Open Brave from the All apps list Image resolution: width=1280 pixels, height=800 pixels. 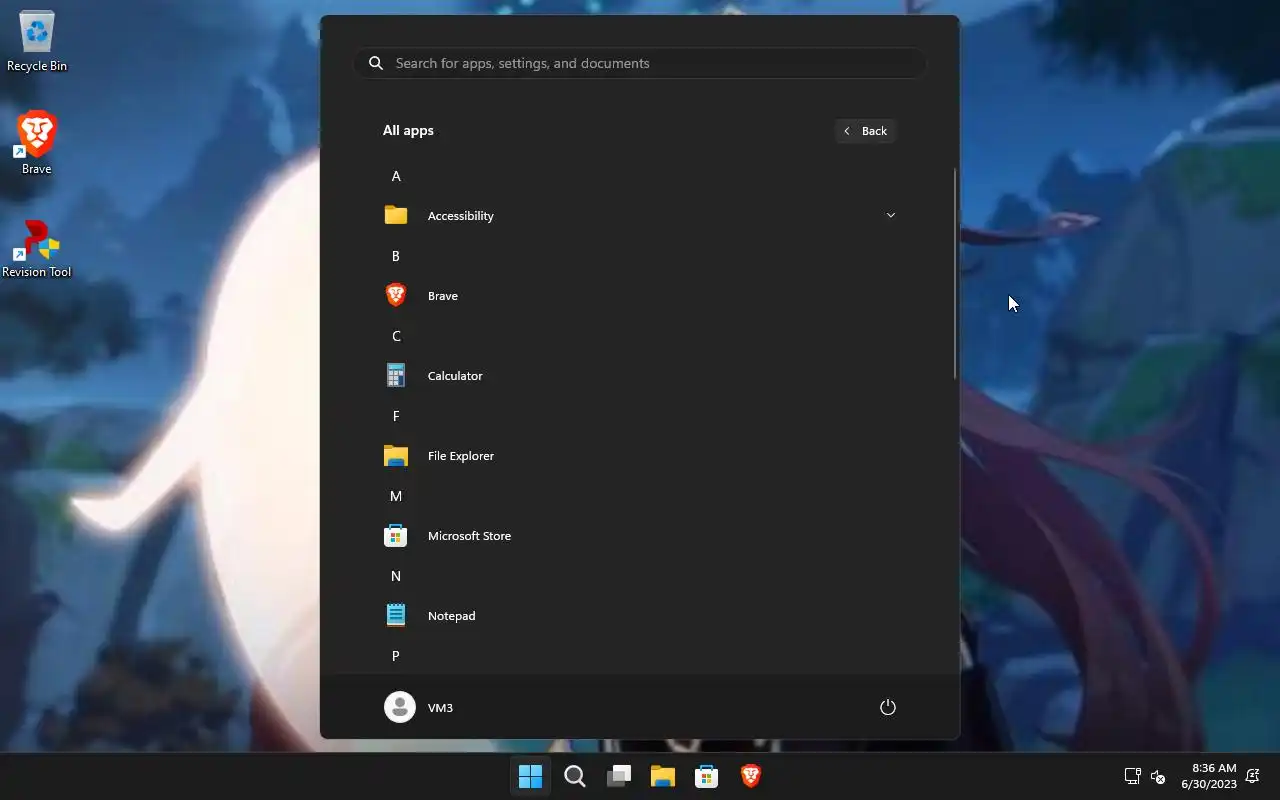tap(640, 296)
